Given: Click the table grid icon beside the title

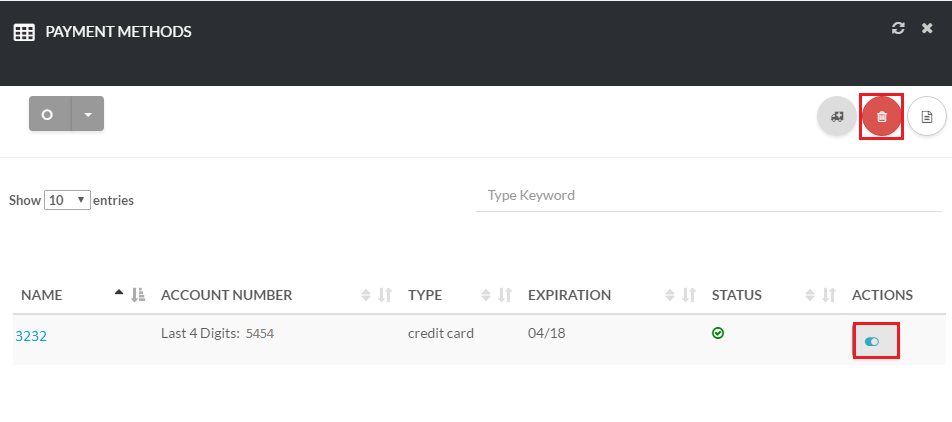Looking at the screenshot, I should point(24,32).
